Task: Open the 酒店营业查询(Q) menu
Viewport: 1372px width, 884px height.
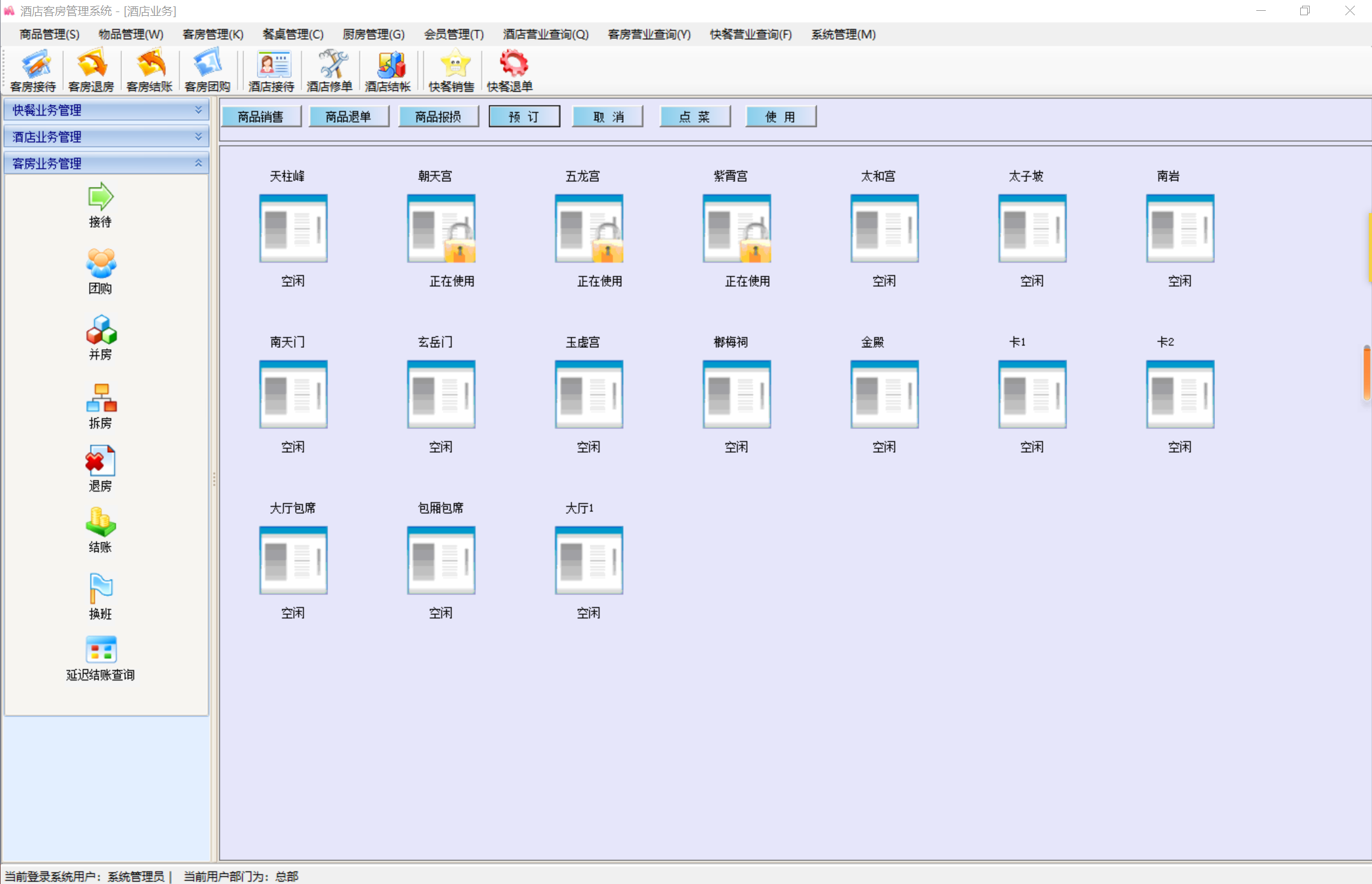Action: tap(546, 34)
